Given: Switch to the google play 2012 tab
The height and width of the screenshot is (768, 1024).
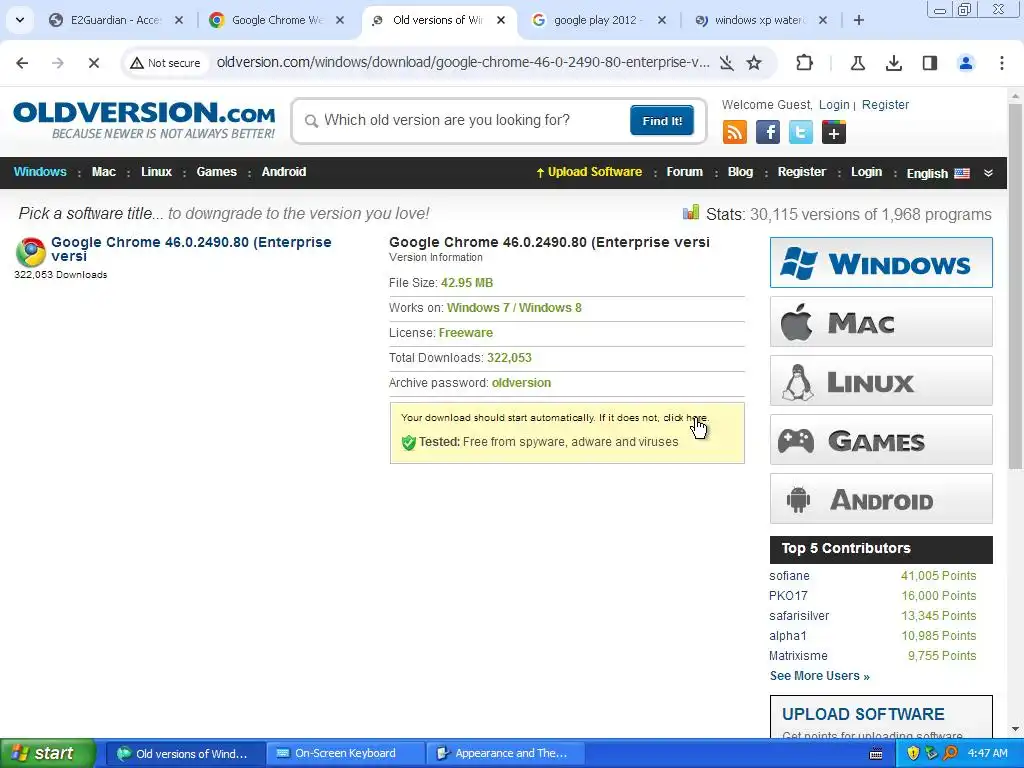Looking at the screenshot, I should click(599, 20).
